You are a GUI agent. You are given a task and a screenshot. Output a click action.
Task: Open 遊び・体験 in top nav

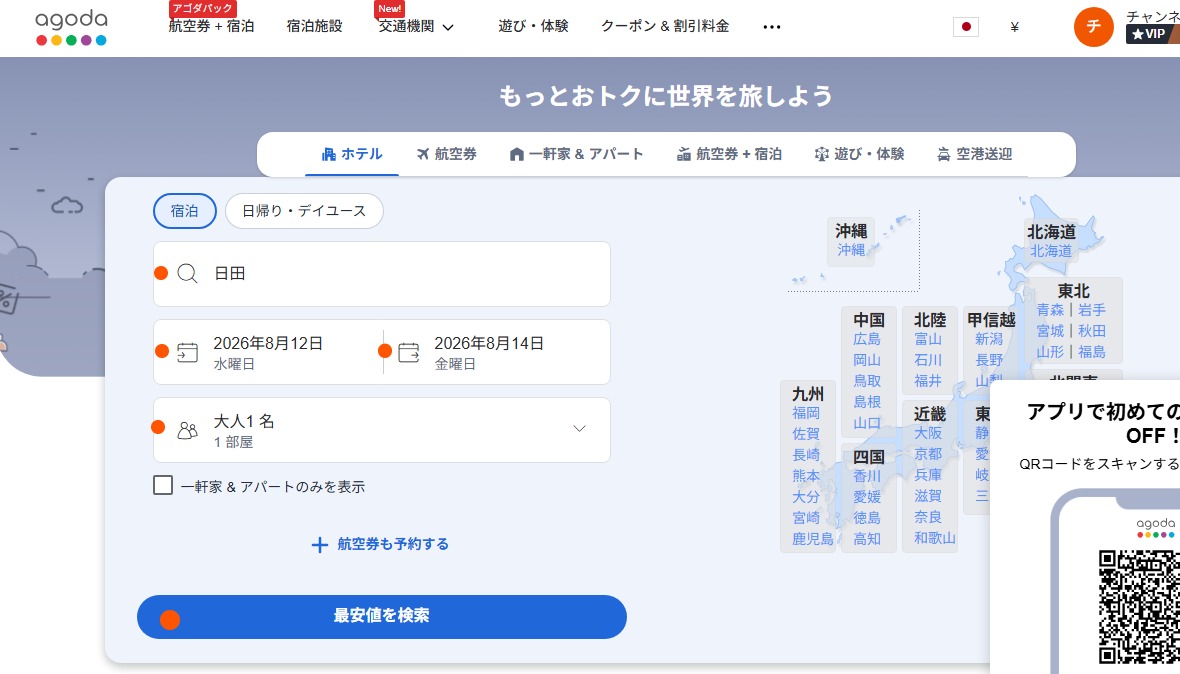533,26
